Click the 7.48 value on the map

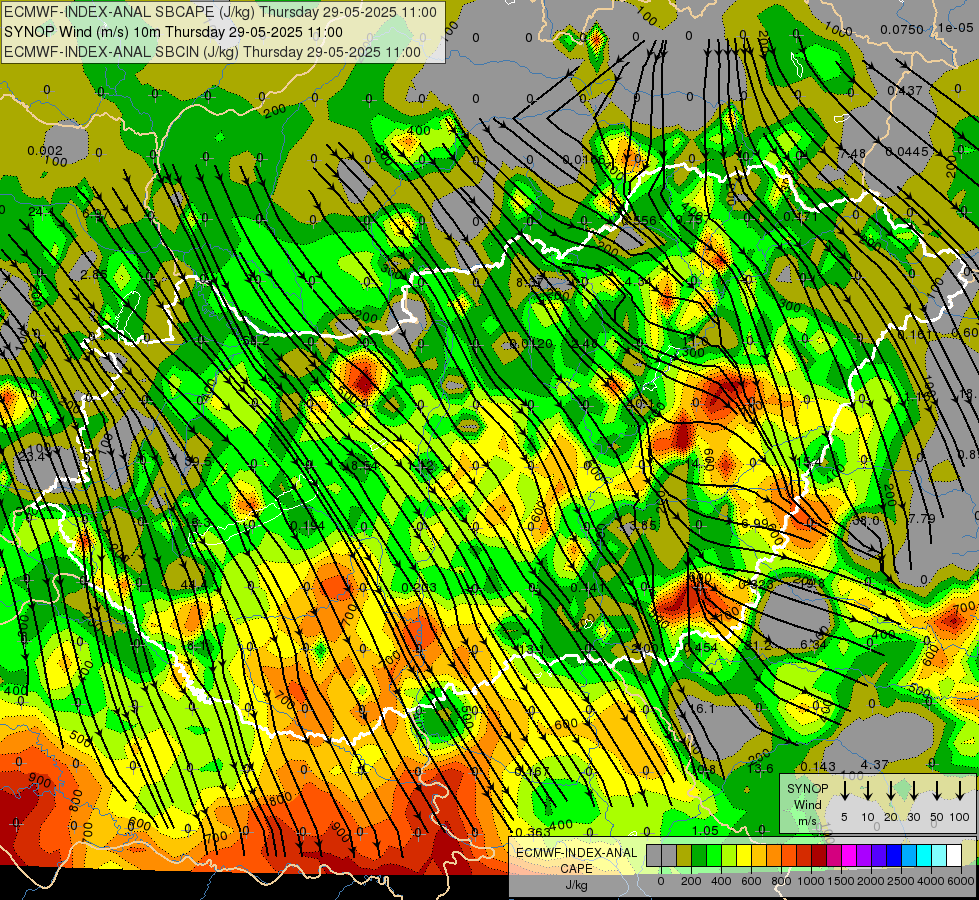click(853, 154)
